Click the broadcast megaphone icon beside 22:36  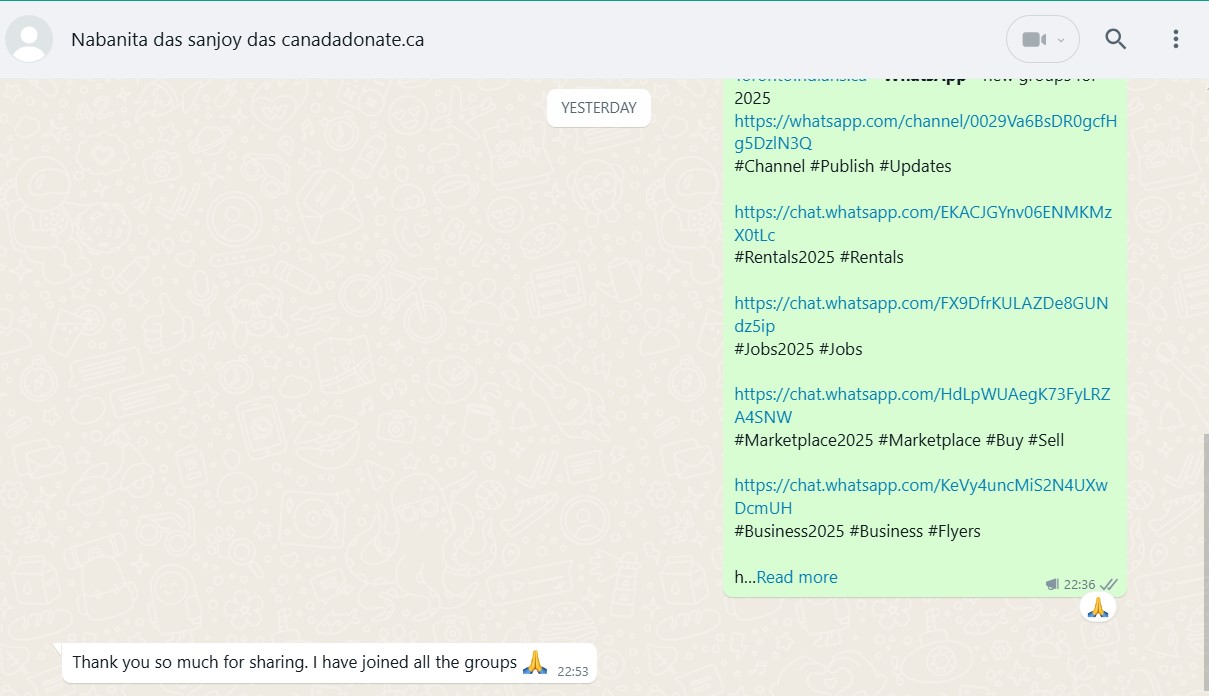pos(1052,584)
